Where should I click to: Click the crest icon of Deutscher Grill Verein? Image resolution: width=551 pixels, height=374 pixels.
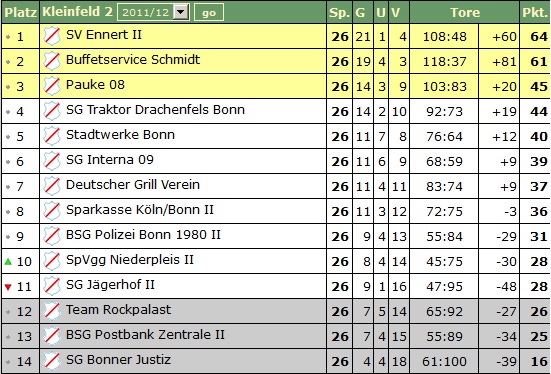click(52, 186)
